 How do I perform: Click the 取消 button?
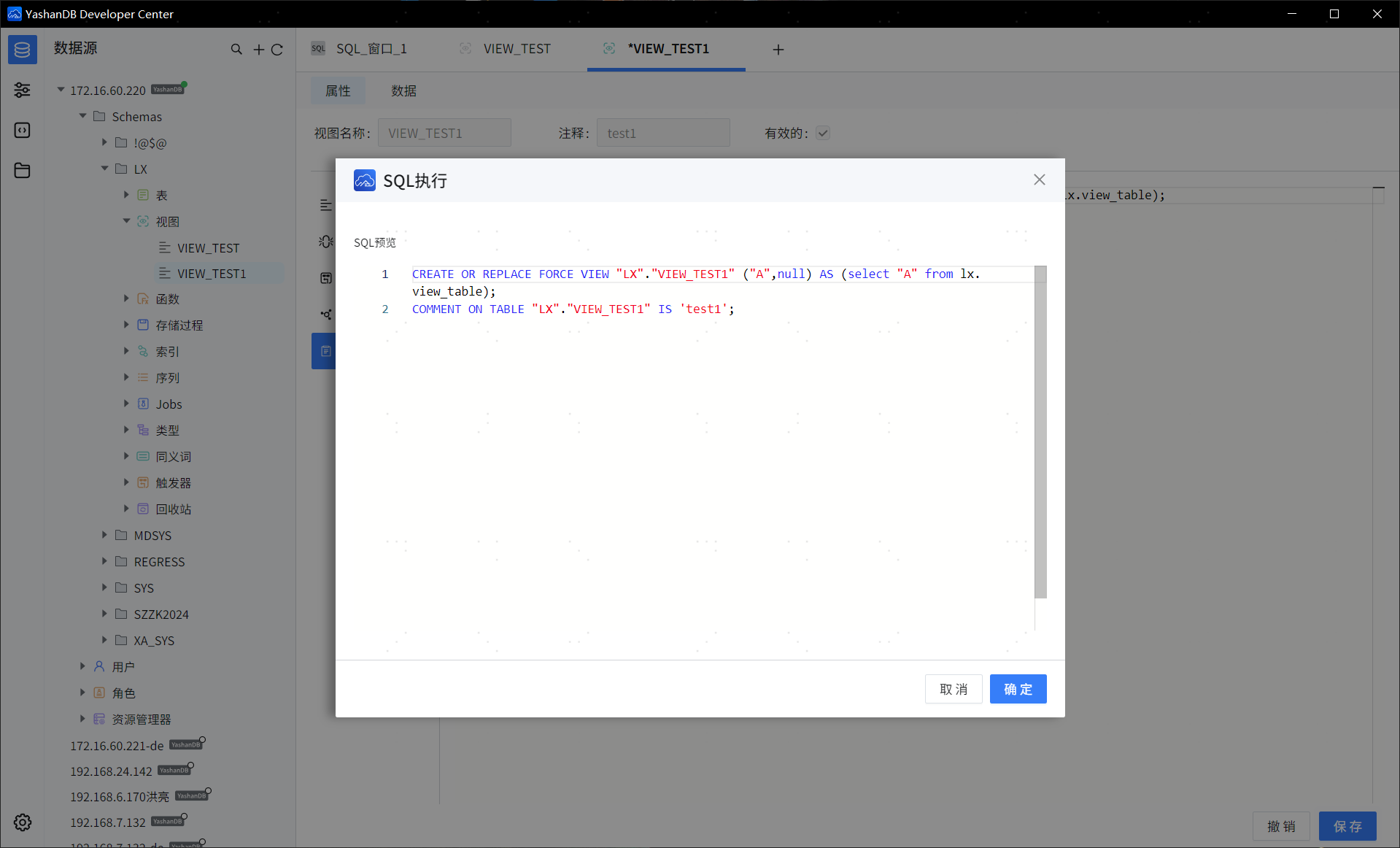point(953,689)
